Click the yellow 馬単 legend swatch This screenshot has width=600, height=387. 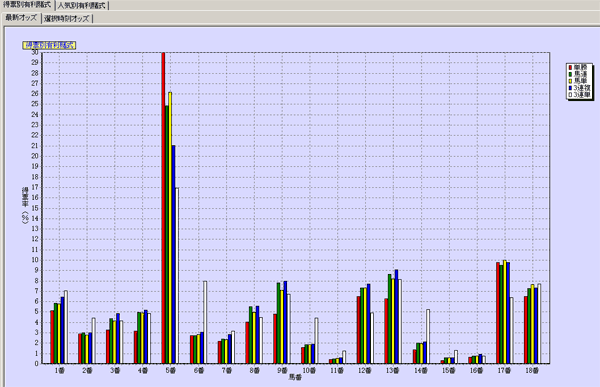[570, 81]
